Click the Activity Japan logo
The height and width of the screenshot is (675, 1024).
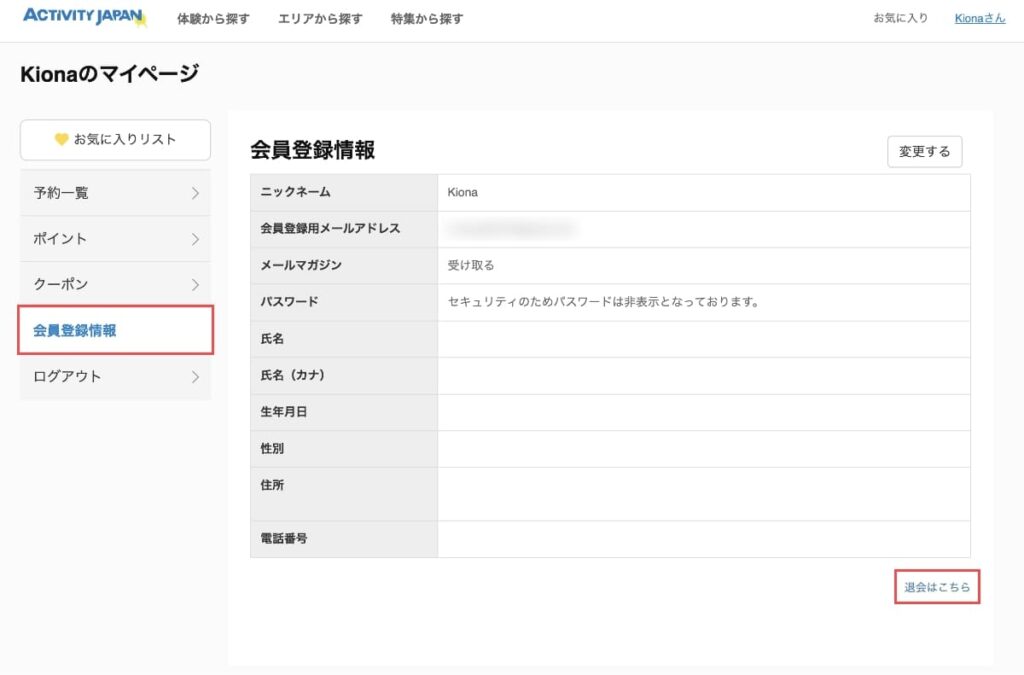click(84, 18)
